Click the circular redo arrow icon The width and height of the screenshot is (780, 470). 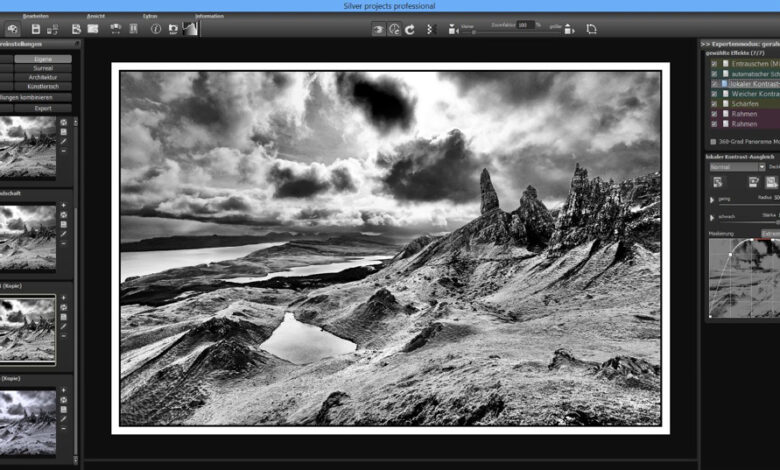click(x=410, y=29)
